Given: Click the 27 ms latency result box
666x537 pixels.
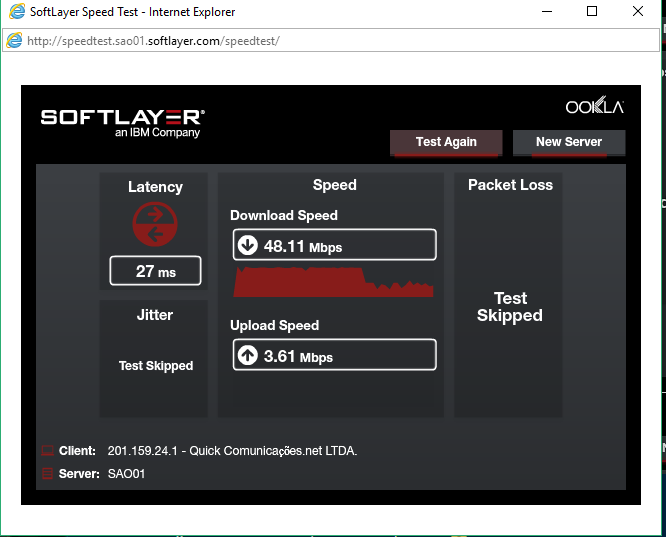Looking at the screenshot, I should (155, 271).
